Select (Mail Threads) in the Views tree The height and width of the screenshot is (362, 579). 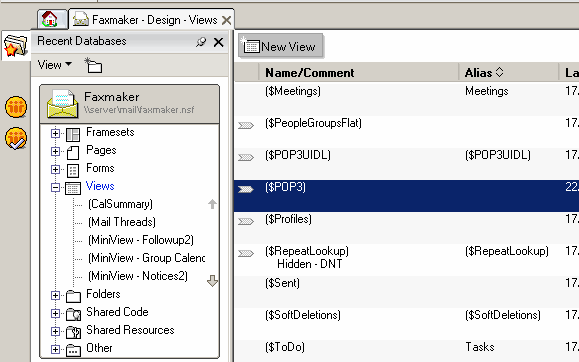click(122, 222)
